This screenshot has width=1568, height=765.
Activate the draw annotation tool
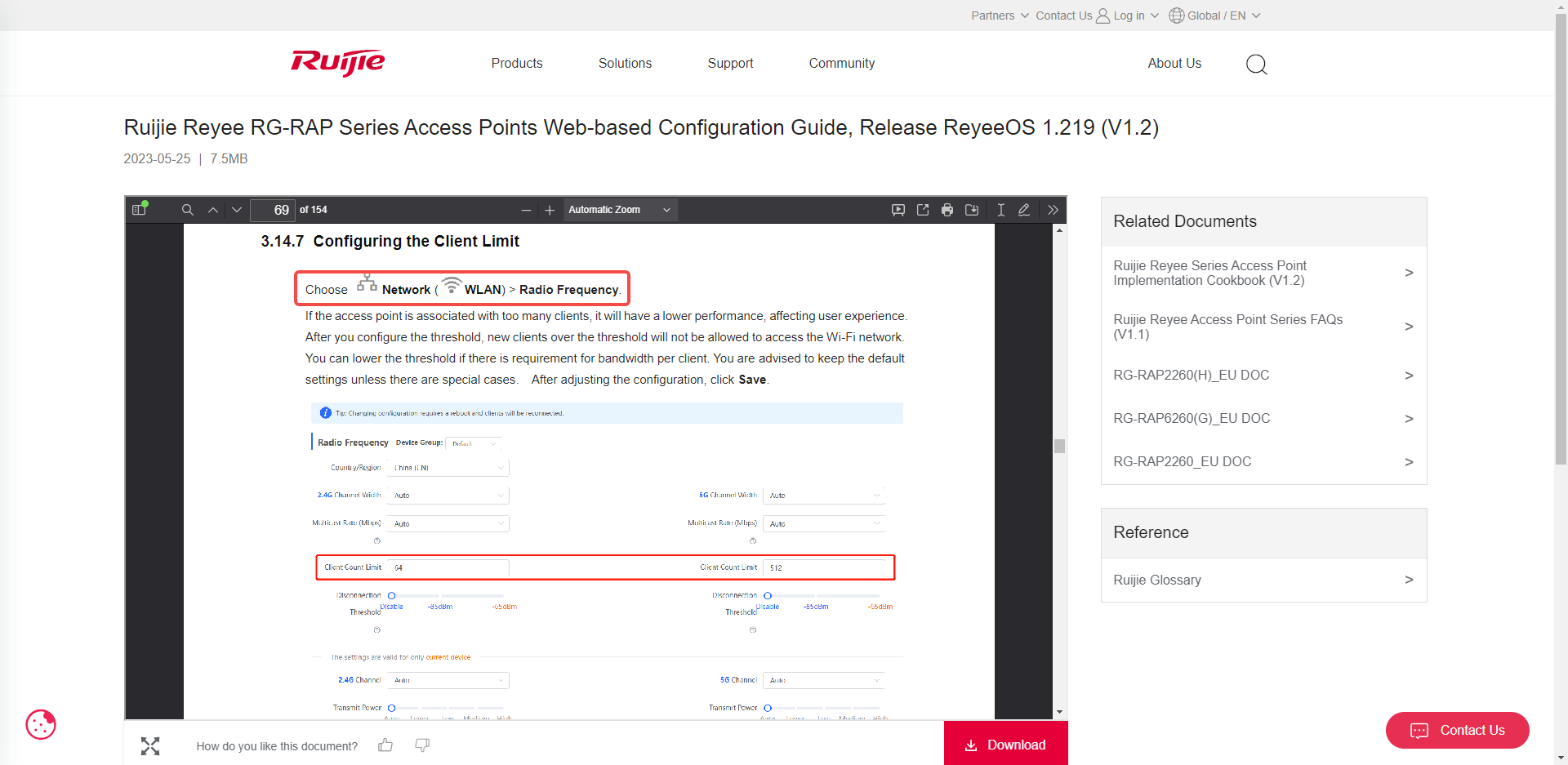click(x=1024, y=210)
